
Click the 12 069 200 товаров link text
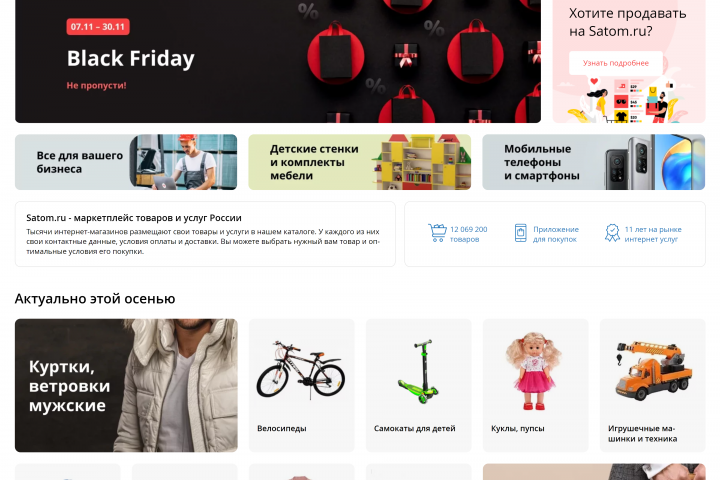click(x=468, y=234)
